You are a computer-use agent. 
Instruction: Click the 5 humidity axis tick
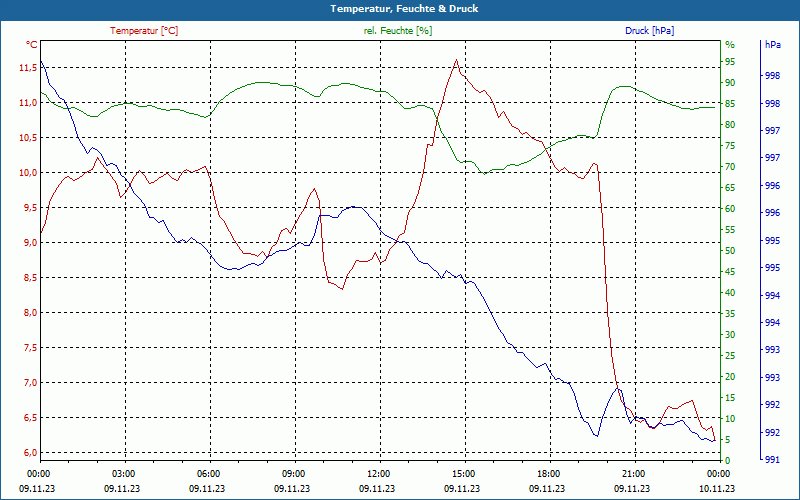point(728,440)
